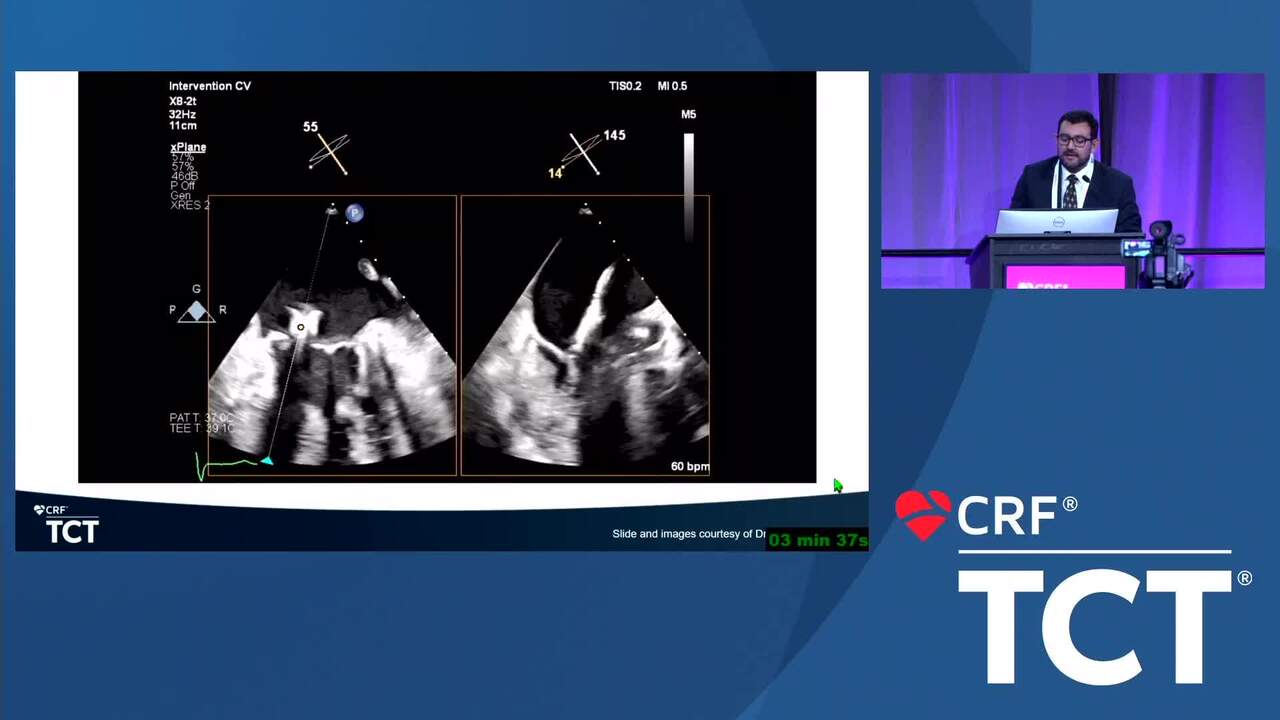Click 'Slide and images courtesy of' text
Screen dimensions: 1280x720
[682, 534]
